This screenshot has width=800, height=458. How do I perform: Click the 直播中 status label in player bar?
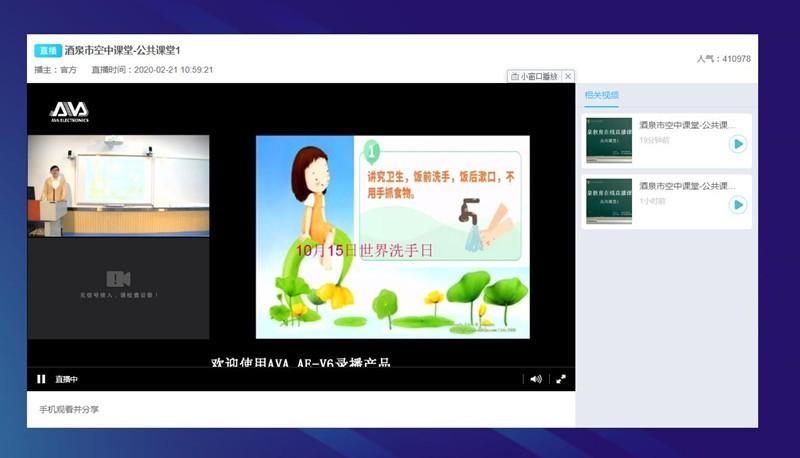click(66, 379)
